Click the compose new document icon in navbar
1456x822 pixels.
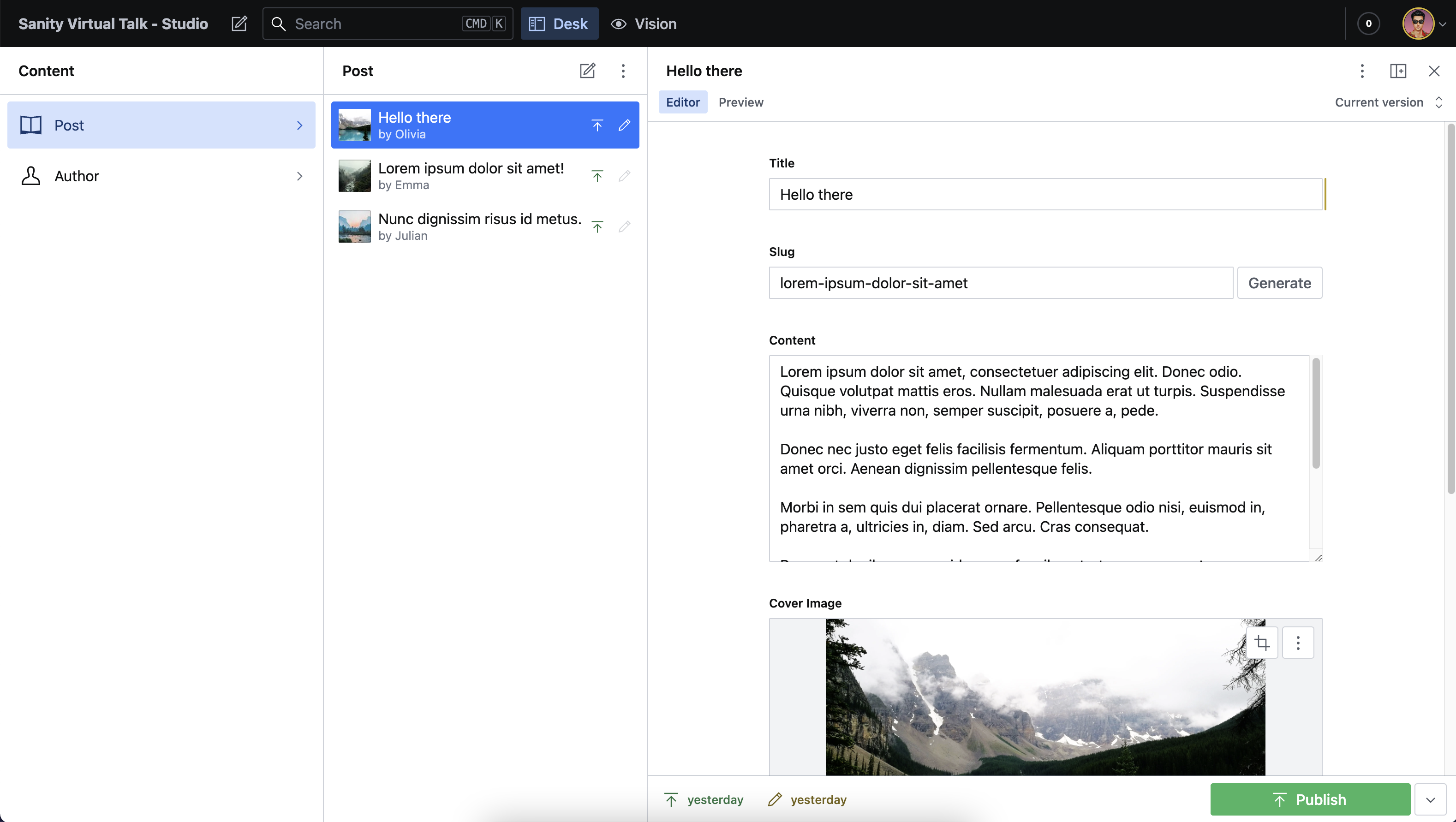point(239,24)
